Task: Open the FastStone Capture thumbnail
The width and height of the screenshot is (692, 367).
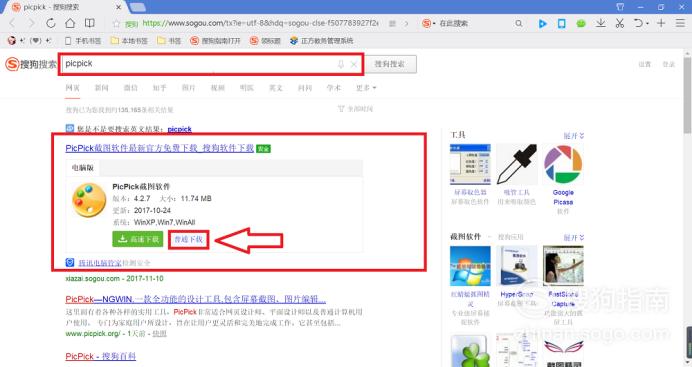Action: pos(563,266)
